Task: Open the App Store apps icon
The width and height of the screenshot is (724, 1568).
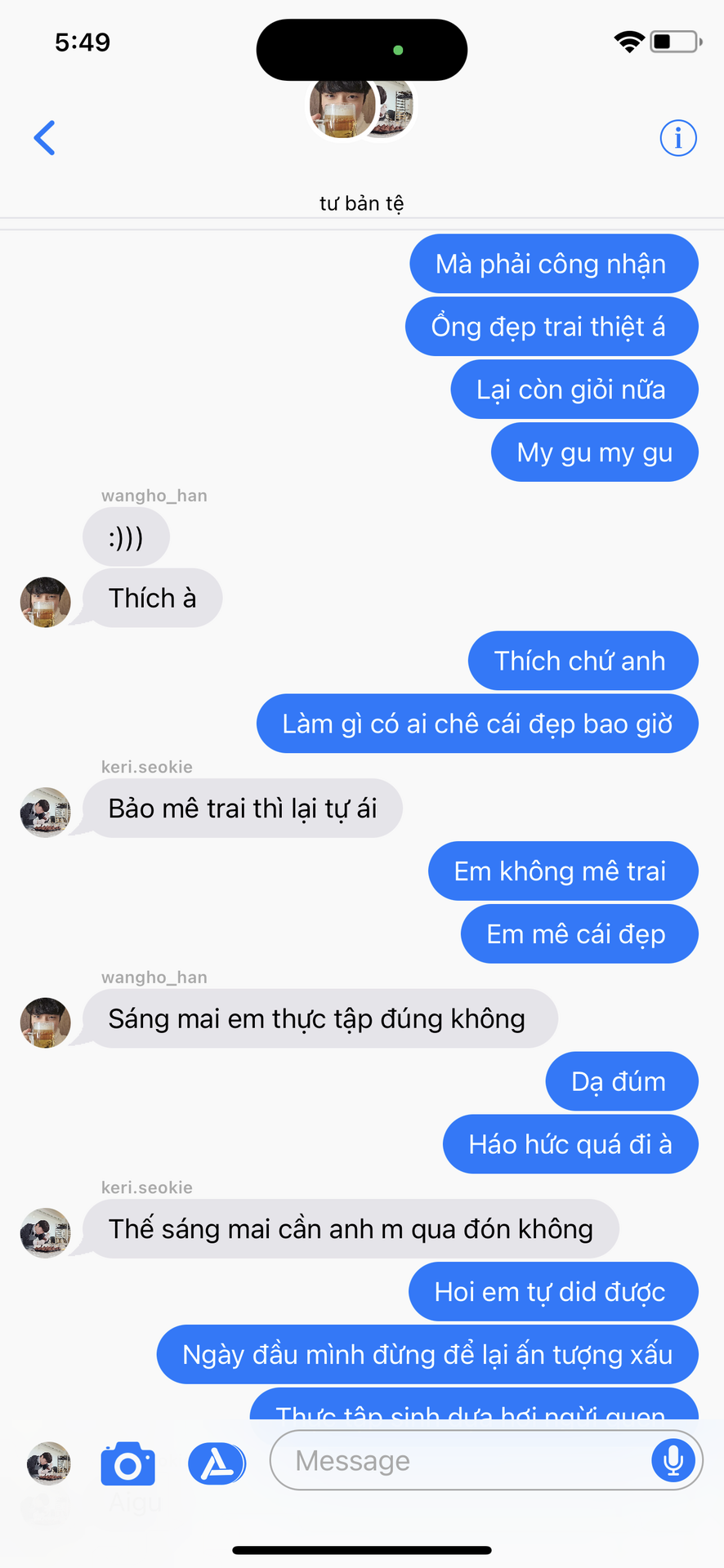Action: 217,1463
